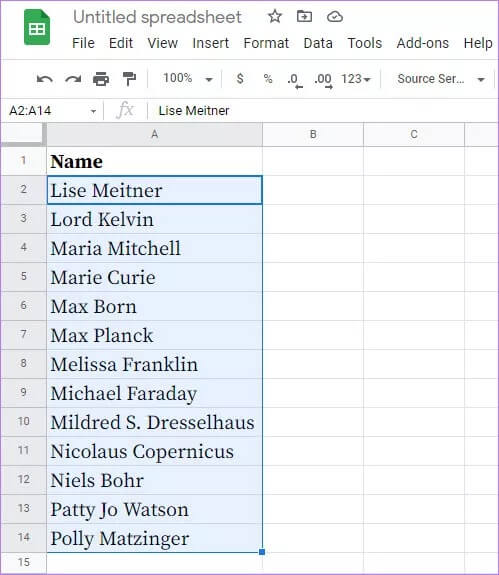Image resolution: width=499 pixels, height=575 pixels.
Task: Click the undo arrow icon
Action: tap(45, 79)
